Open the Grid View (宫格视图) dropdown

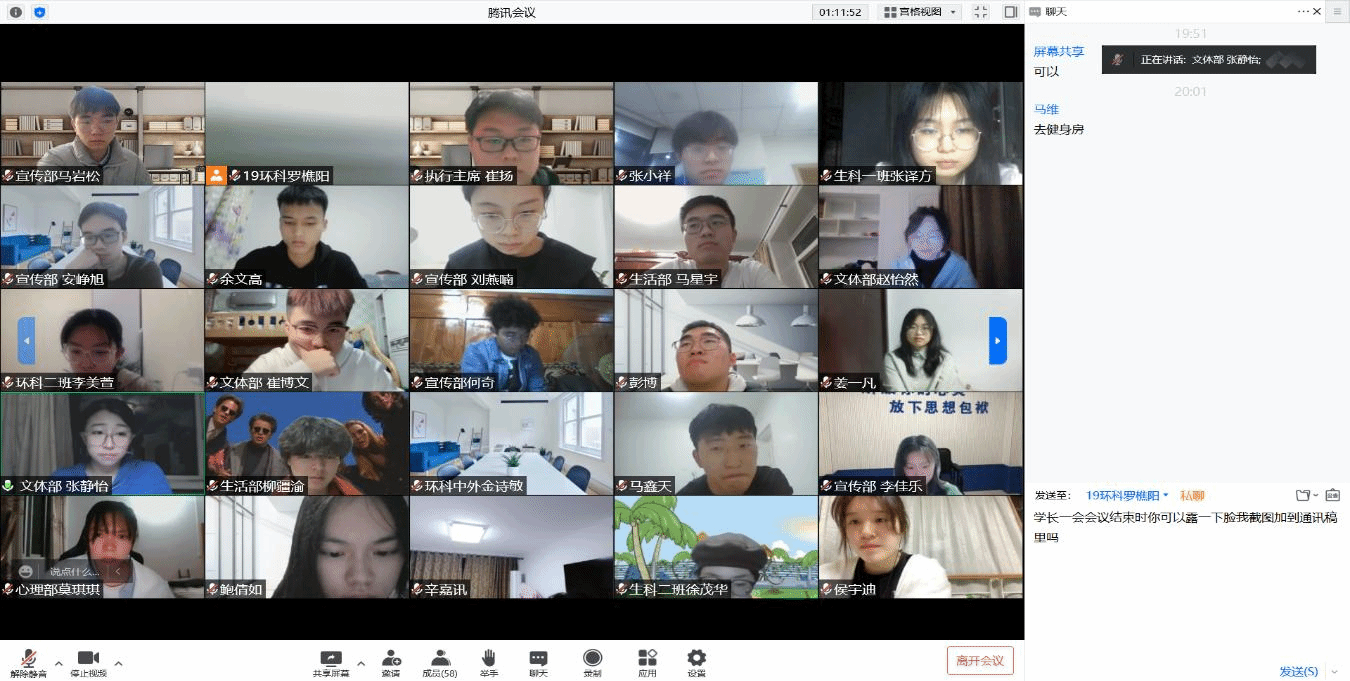coord(919,12)
